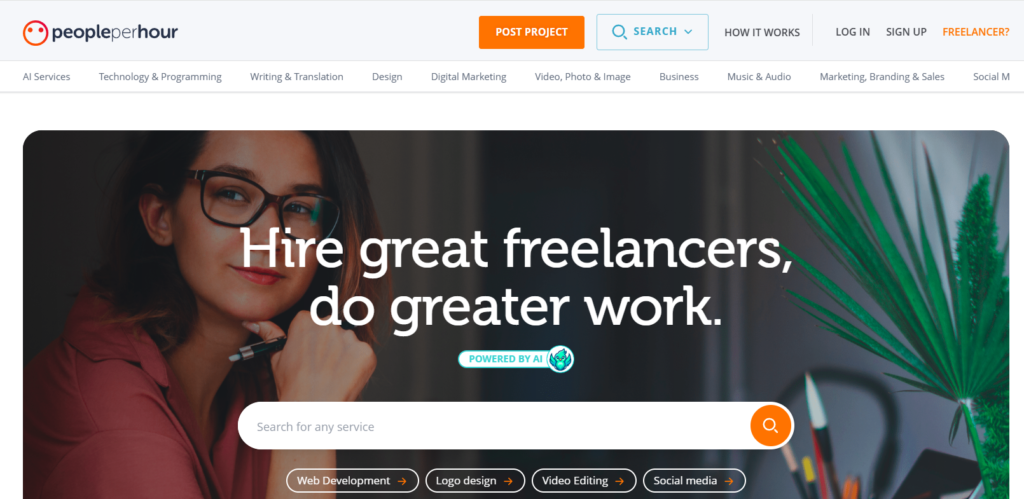Image resolution: width=1024 pixels, height=499 pixels.
Task: Select the Digital Marketing category
Action: [x=468, y=77]
